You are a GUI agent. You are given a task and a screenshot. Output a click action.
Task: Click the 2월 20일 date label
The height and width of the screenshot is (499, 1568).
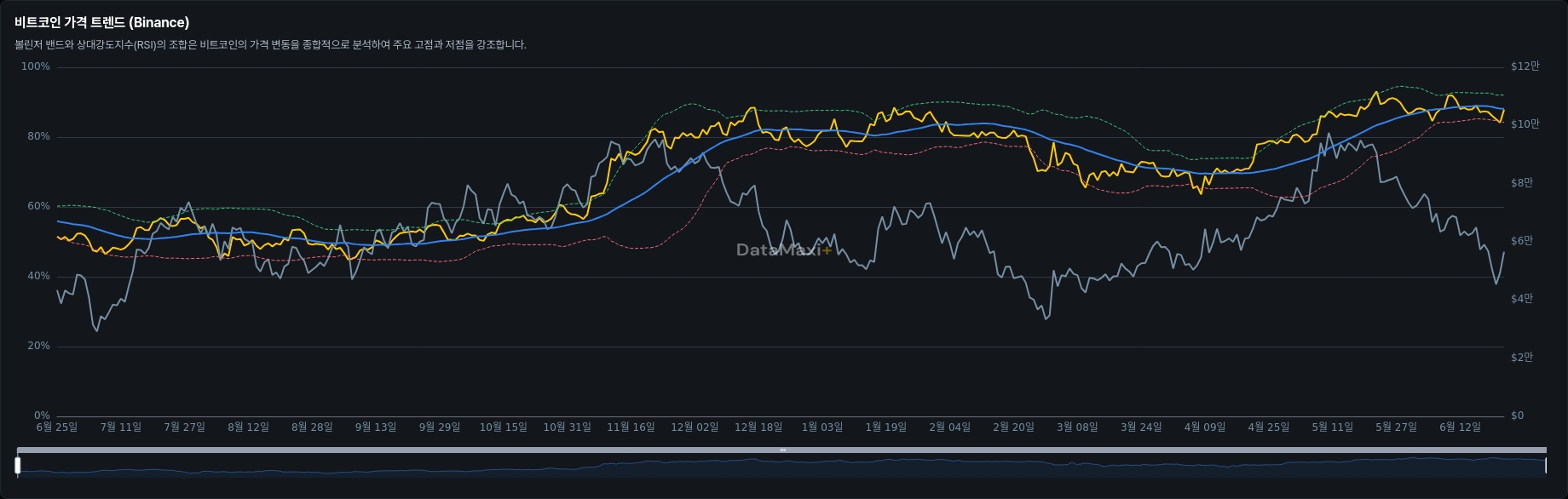click(x=1013, y=427)
